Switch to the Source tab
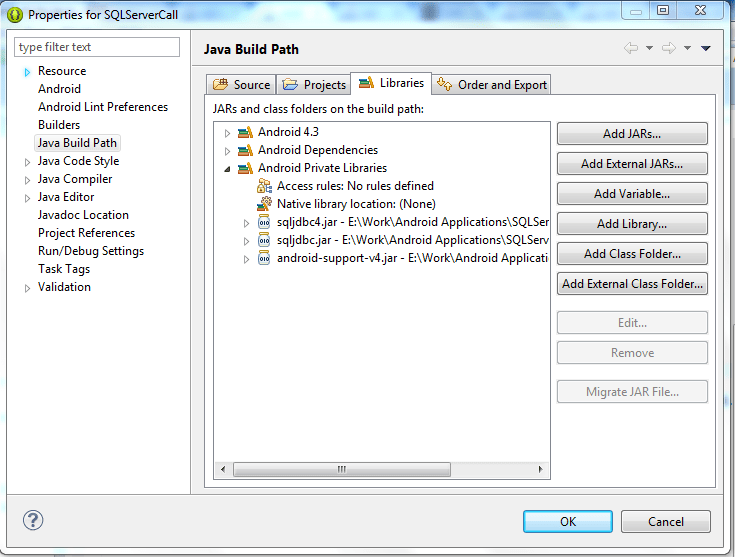This screenshot has height=557, width=735. (x=241, y=84)
